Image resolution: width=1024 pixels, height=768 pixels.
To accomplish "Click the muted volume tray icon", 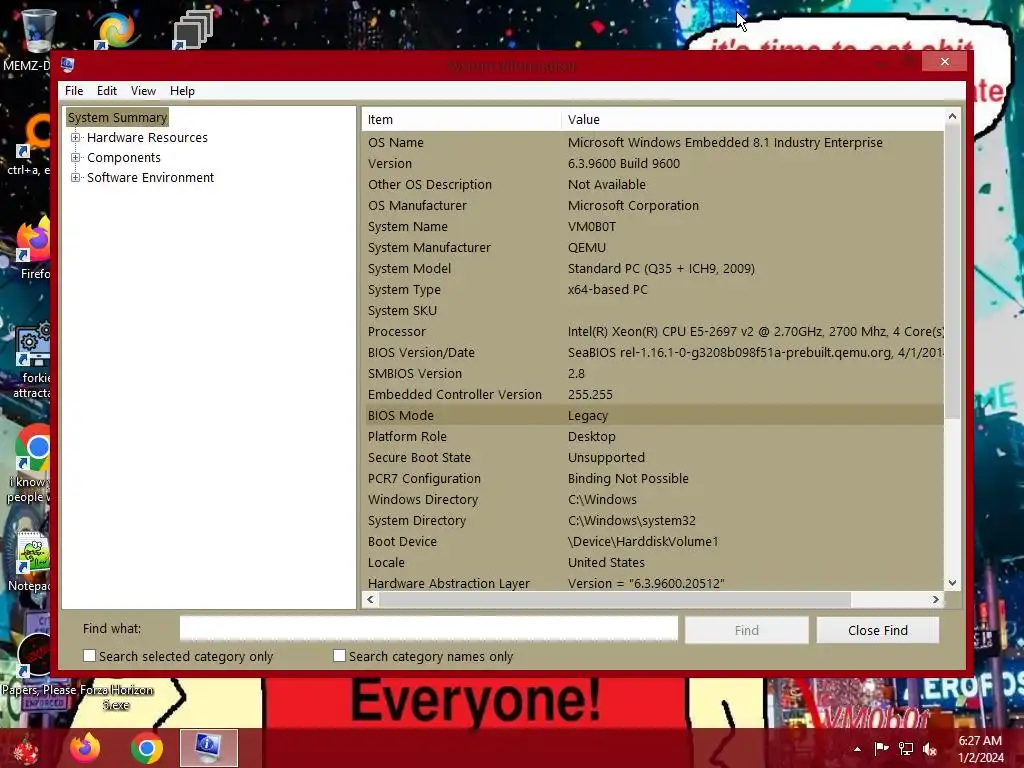I will coord(930,748).
